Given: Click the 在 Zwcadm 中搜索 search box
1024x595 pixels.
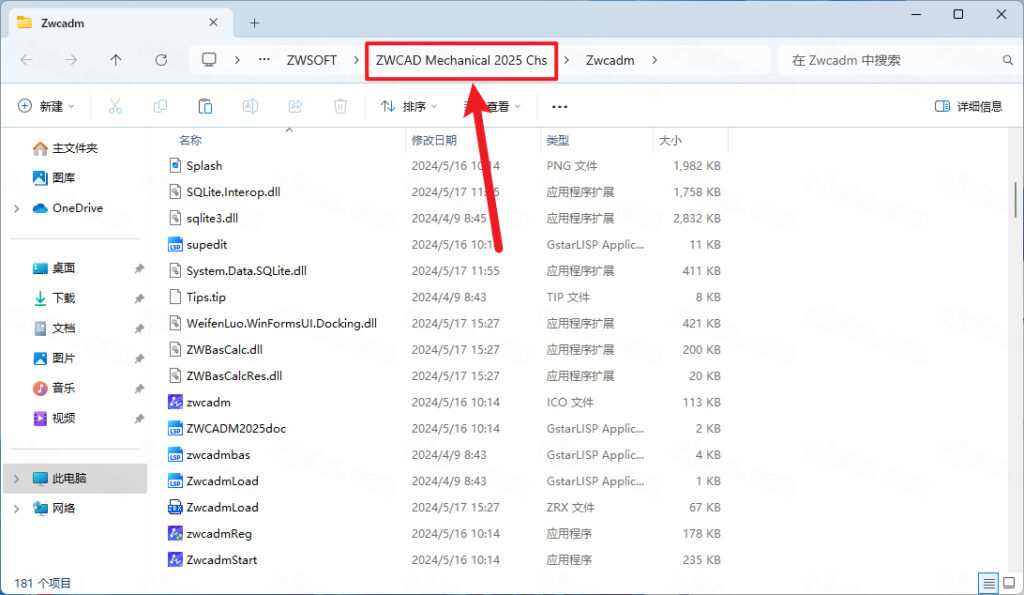Looking at the screenshot, I should 890,60.
